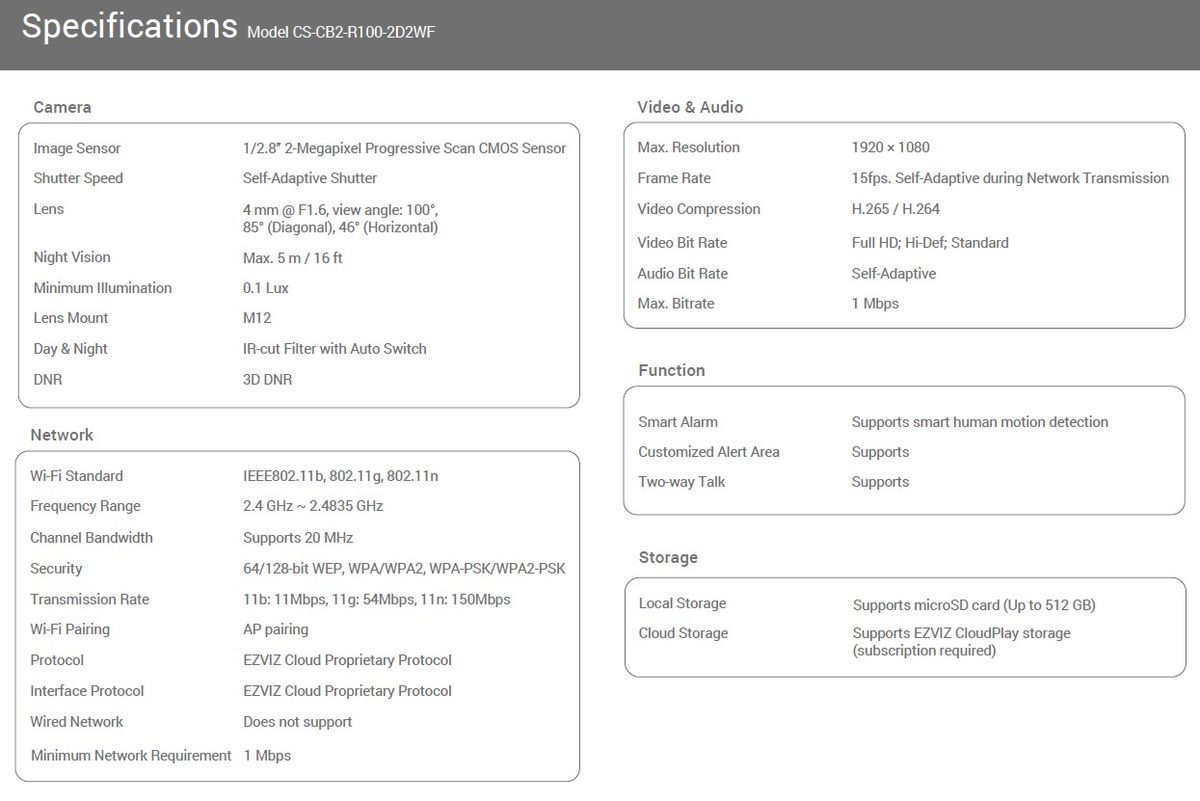Click the Specifications page title
Screen dimensions: 1200x801
click(129, 27)
